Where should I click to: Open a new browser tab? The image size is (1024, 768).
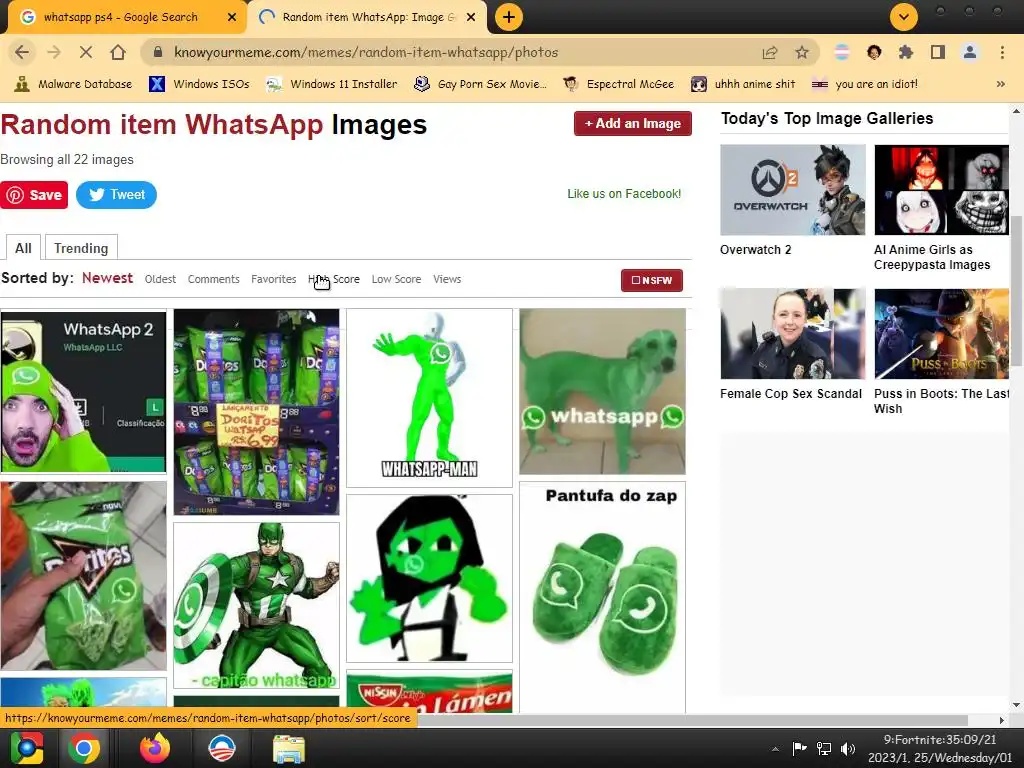(509, 17)
